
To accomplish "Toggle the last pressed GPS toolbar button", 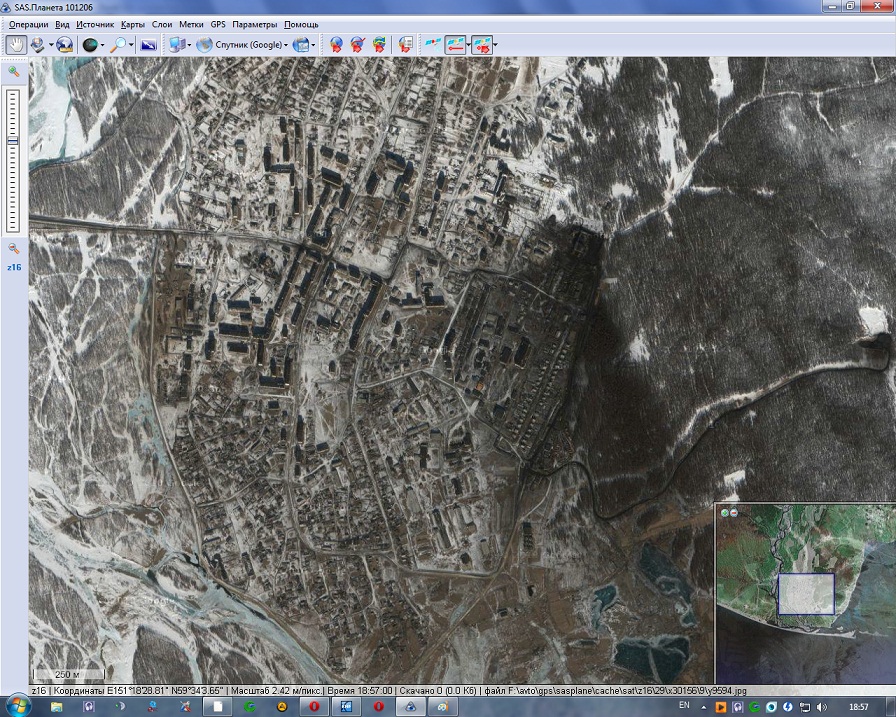I will point(481,44).
